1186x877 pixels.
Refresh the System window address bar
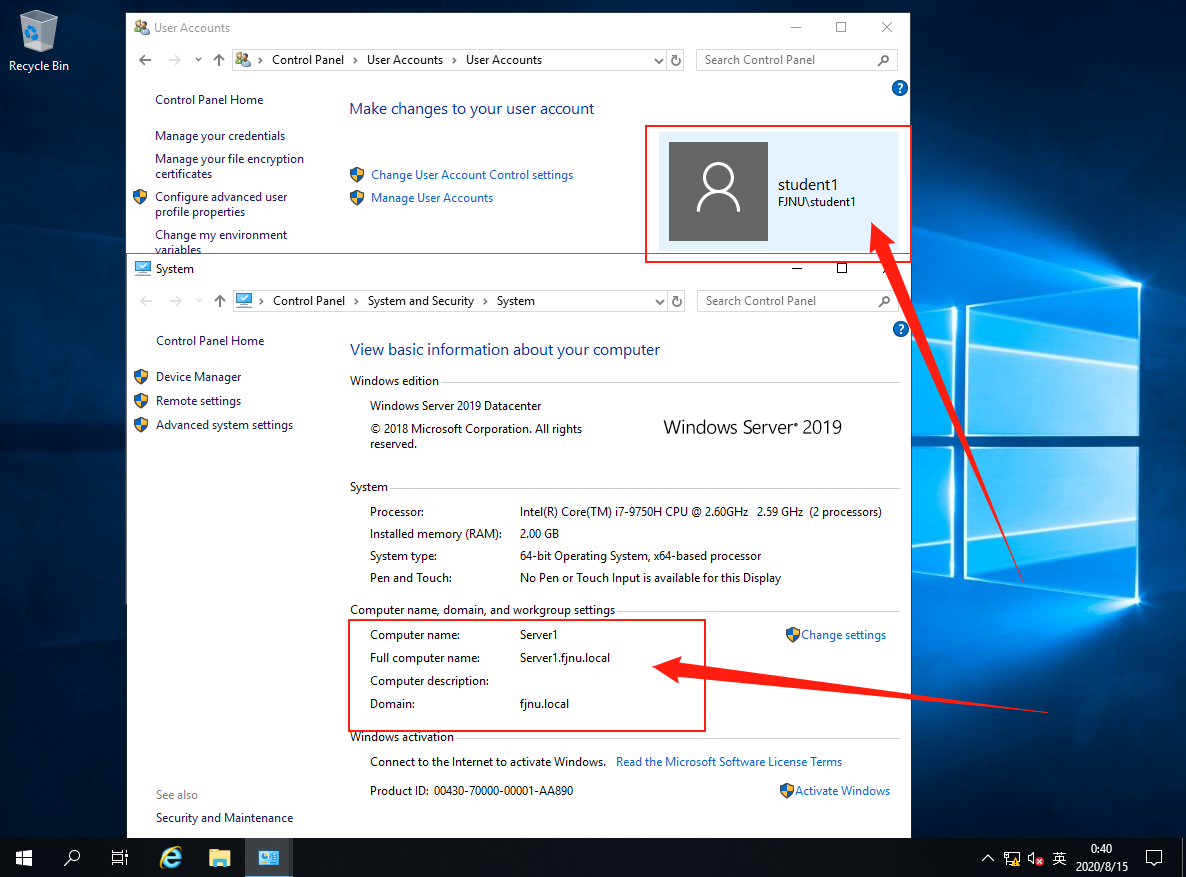pyautogui.click(x=677, y=301)
